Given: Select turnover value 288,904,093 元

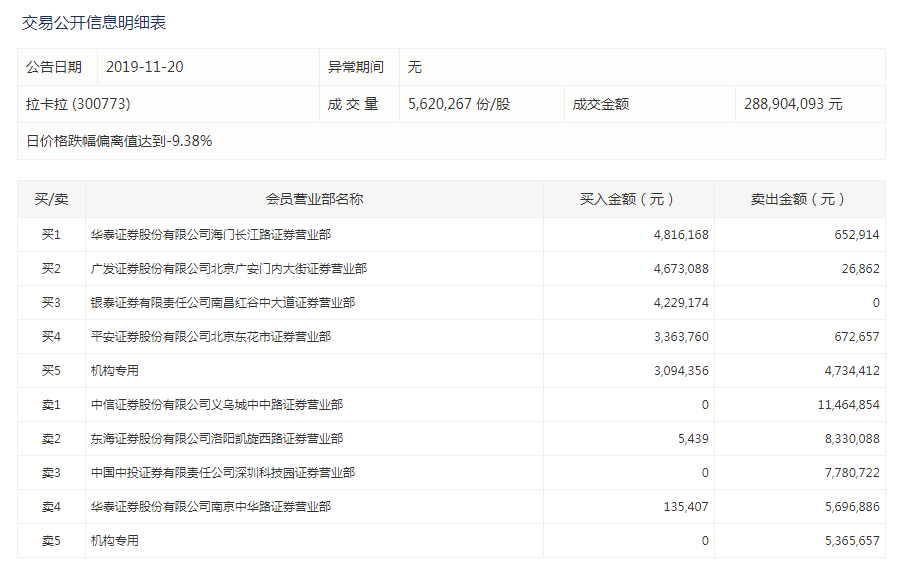Looking at the screenshot, I should click(793, 104).
